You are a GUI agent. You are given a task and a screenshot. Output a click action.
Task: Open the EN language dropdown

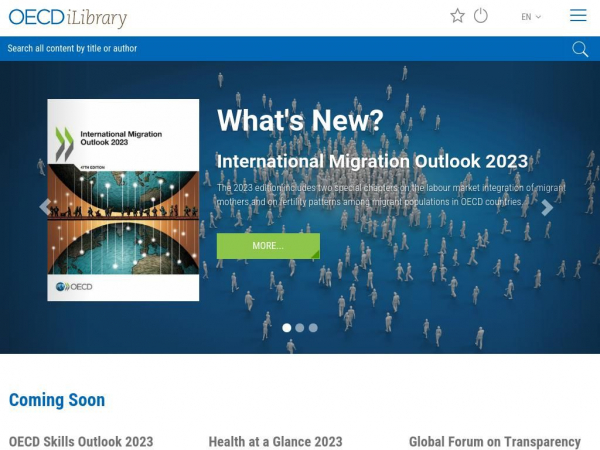pyautogui.click(x=531, y=17)
